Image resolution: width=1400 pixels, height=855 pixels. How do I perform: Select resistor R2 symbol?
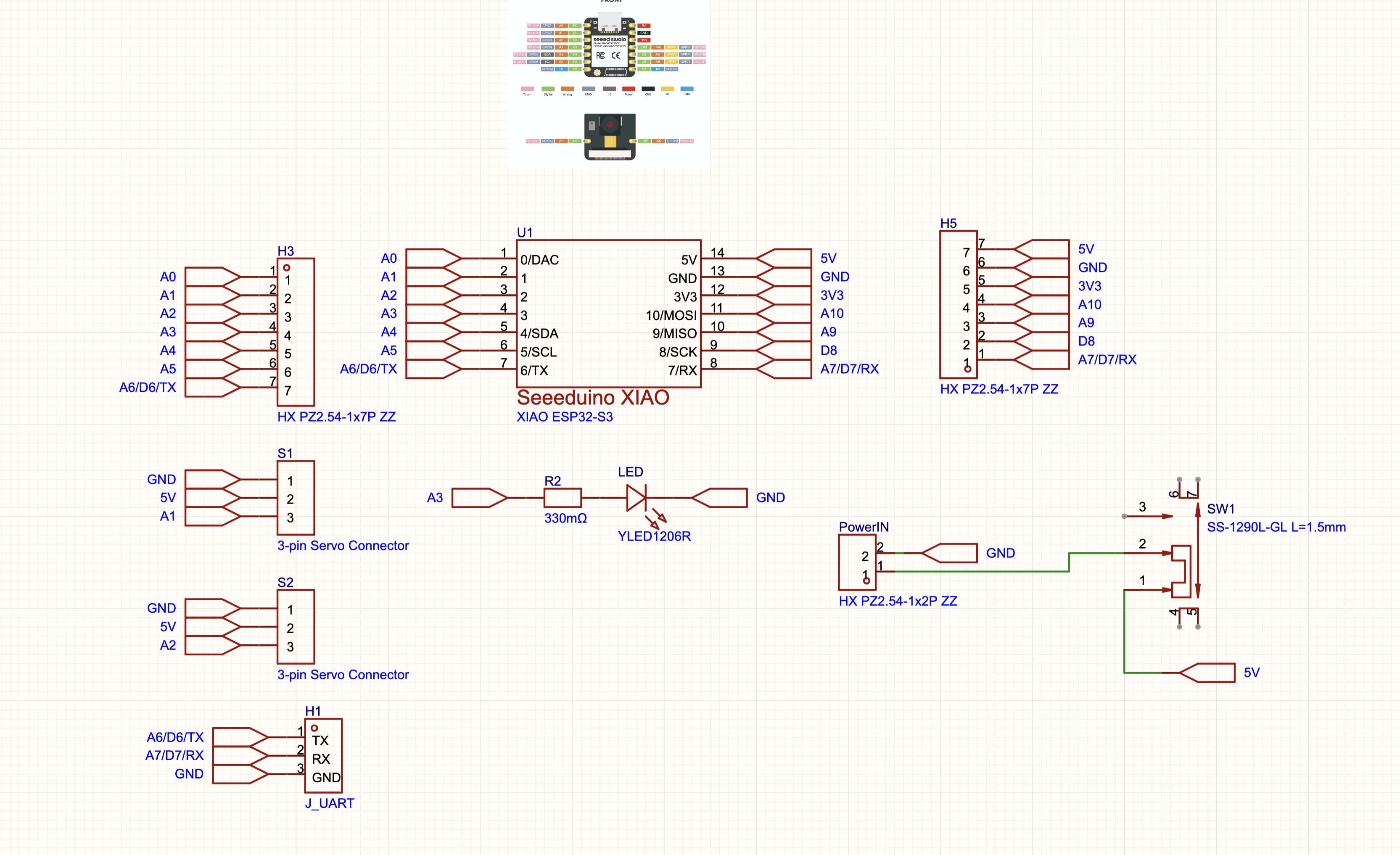click(x=563, y=498)
